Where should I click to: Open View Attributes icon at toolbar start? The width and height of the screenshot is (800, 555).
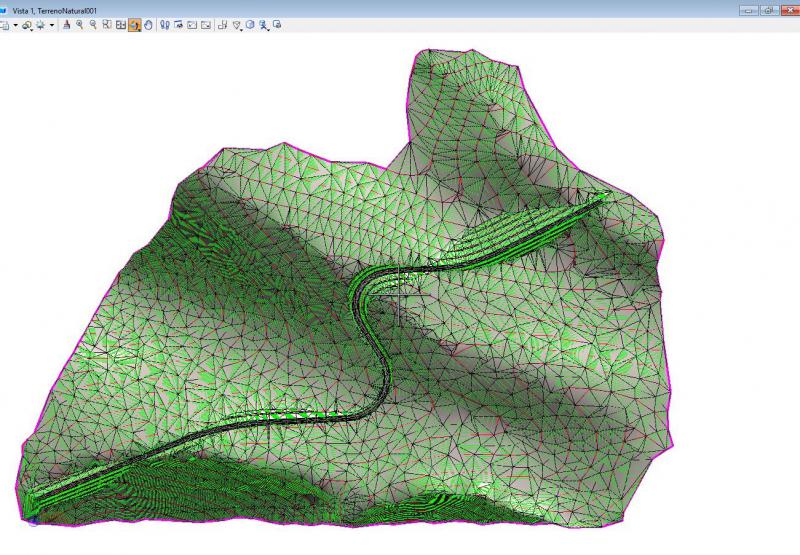[5, 25]
